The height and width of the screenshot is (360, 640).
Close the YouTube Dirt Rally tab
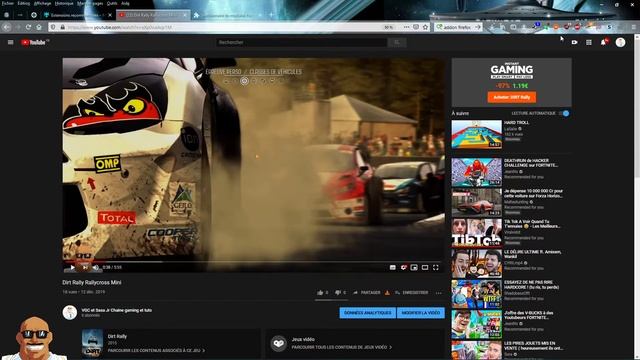(185, 15)
